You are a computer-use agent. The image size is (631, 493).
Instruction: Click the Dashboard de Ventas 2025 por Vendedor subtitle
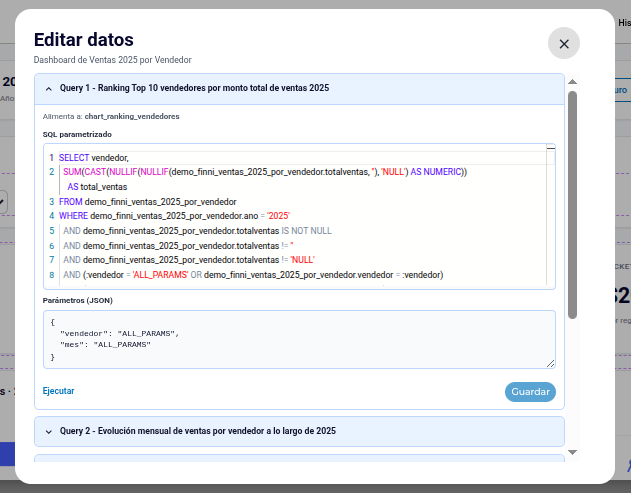coord(113,60)
